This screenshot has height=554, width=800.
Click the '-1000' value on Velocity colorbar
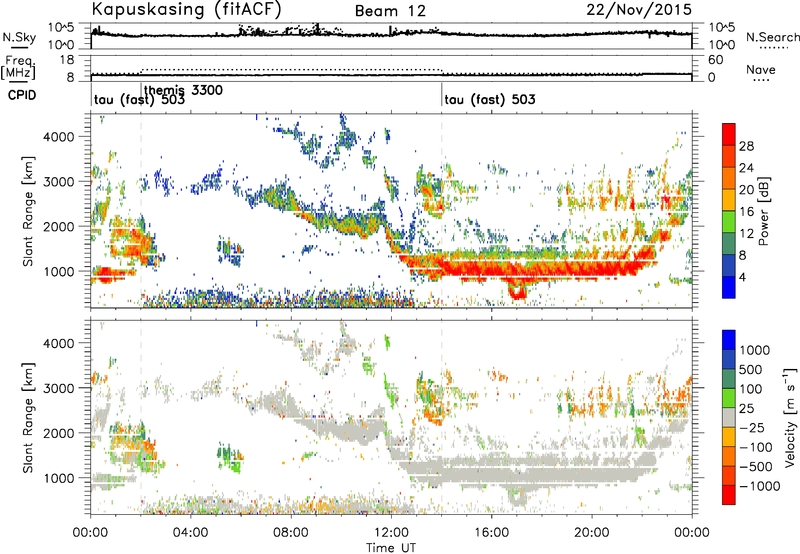pos(760,486)
